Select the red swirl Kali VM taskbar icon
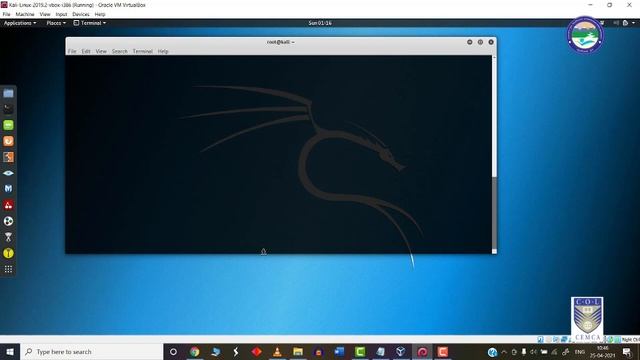 pos(422,351)
